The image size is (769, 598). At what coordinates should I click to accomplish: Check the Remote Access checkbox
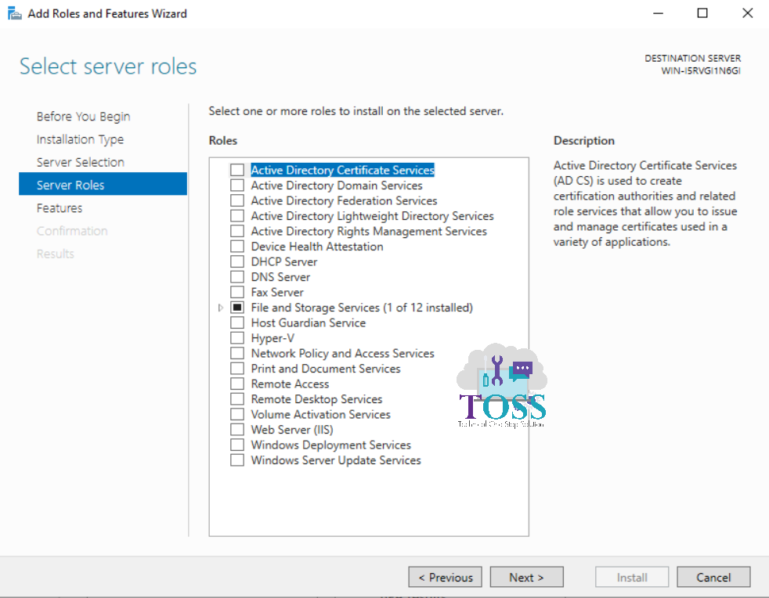pyautogui.click(x=237, y=383)
